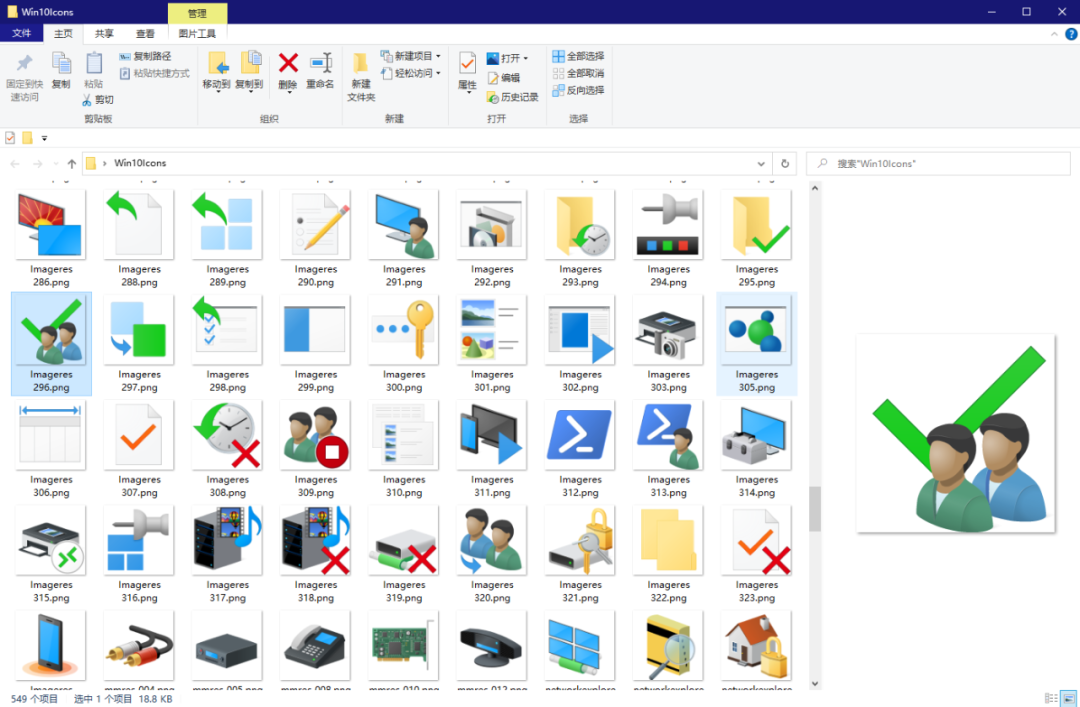This screenshot has height=707, width=1080.
Task: Switch to details view icon
Action: [x=1051, y=699]
